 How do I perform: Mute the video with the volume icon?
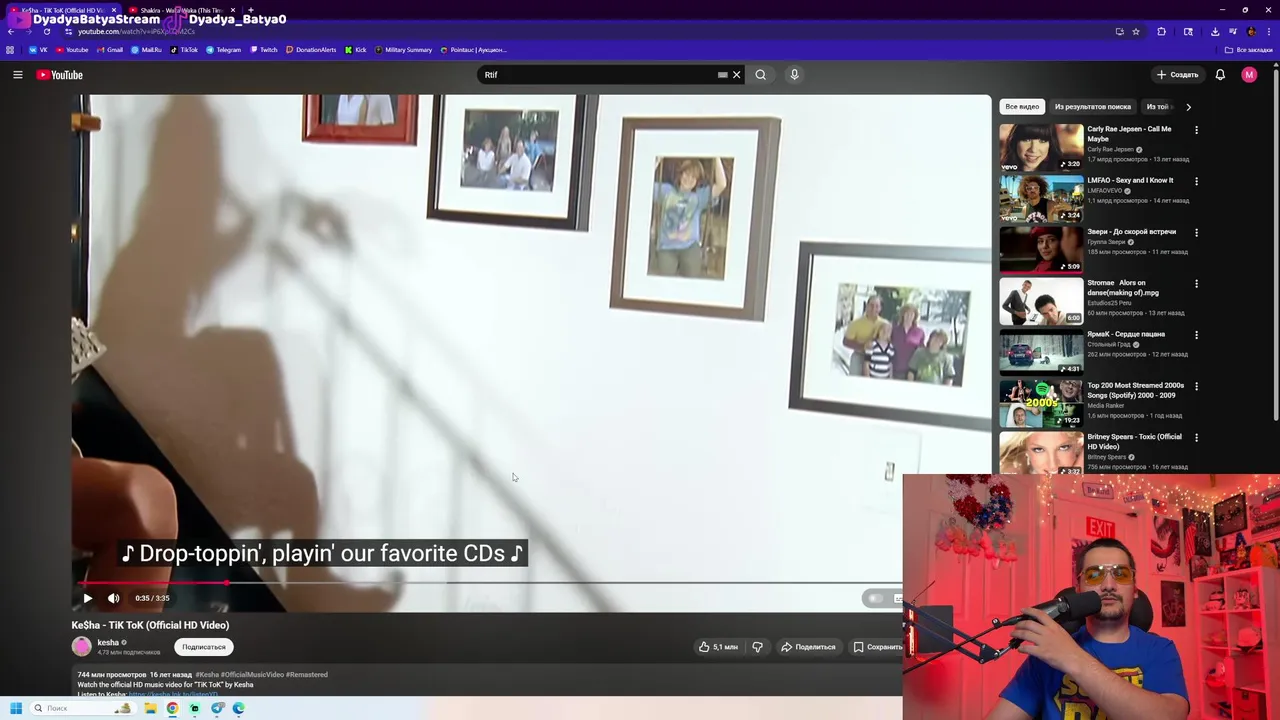(113, 598)
